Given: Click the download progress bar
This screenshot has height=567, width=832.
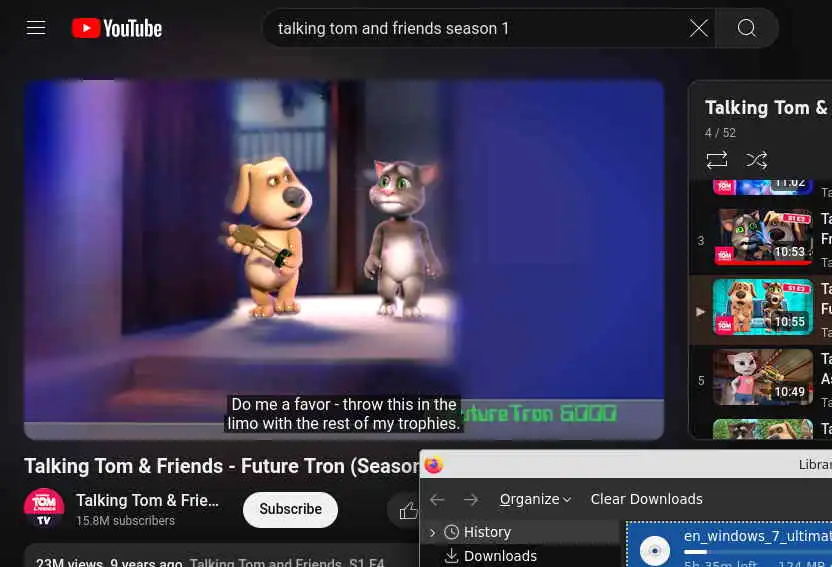Looking at the screenshot, I should (x=758, y=552).
